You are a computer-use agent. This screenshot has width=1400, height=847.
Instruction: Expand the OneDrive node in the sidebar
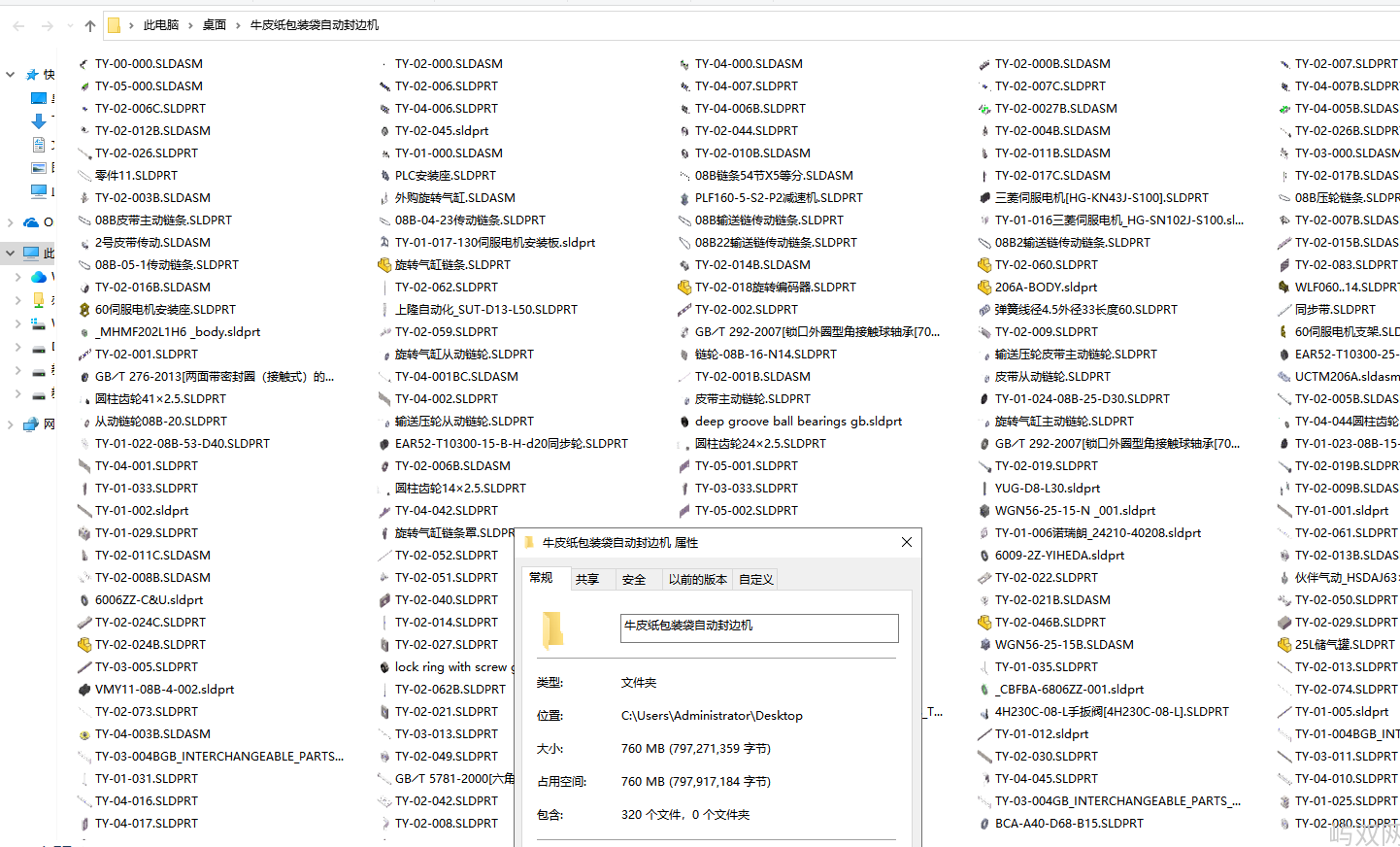11,222
